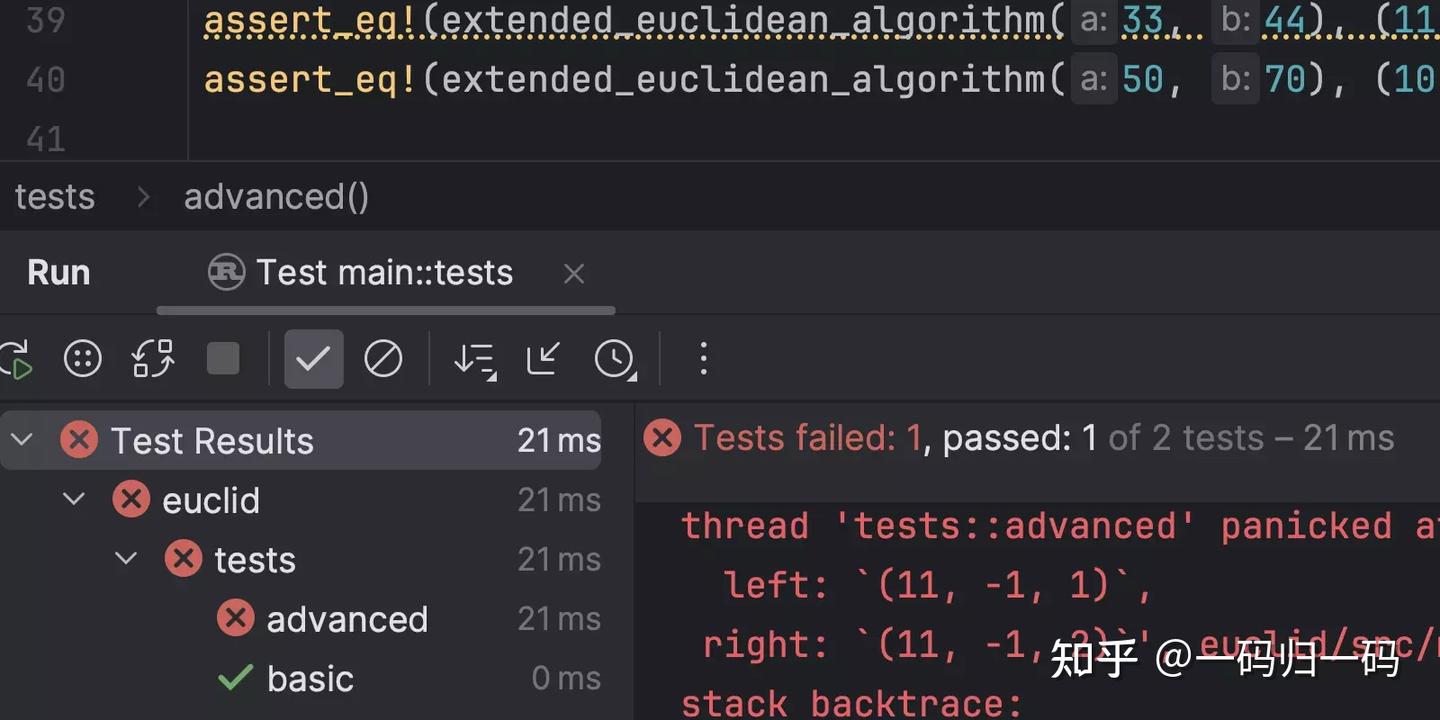1440x720 pixels.
Task: Toggle auto-test rerun icon
Action: click(153, 359)
